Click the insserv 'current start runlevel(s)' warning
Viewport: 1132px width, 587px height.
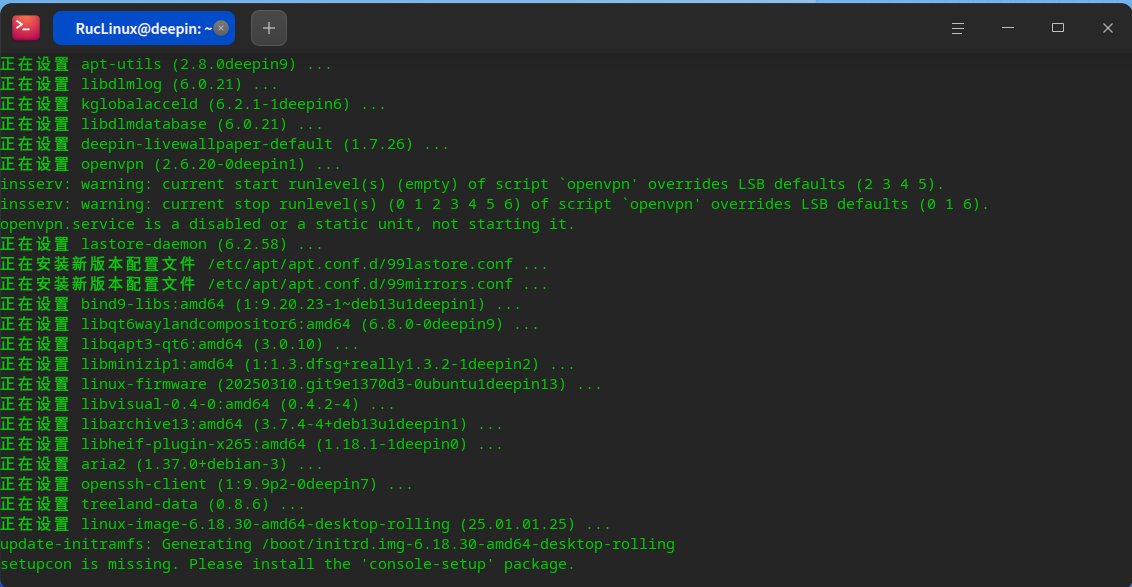472,184
